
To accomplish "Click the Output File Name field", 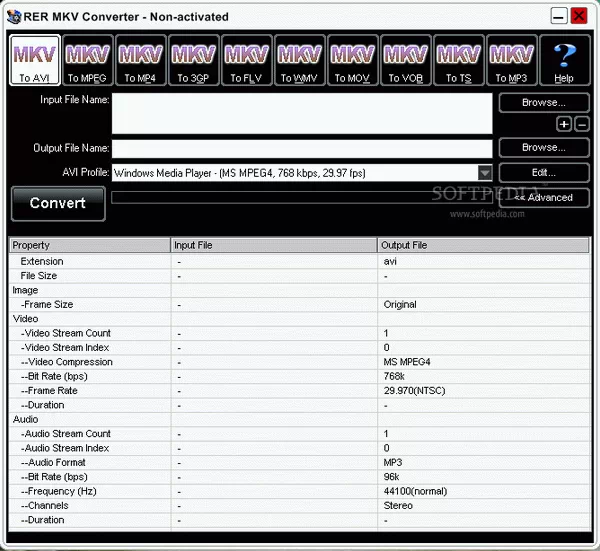I will pos(302,148).
